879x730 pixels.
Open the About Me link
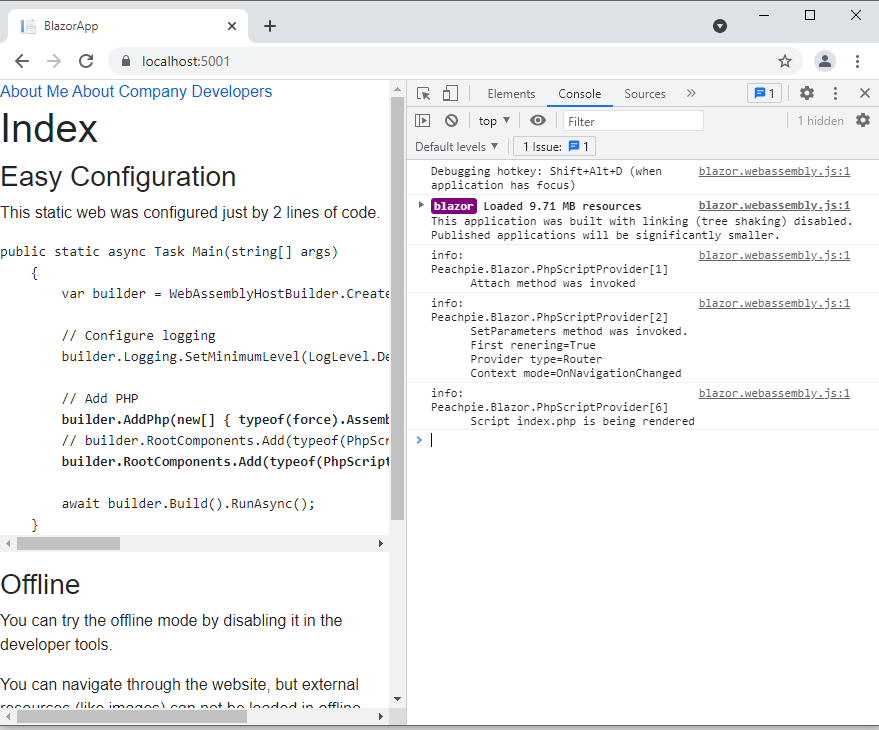coord(34,91)
